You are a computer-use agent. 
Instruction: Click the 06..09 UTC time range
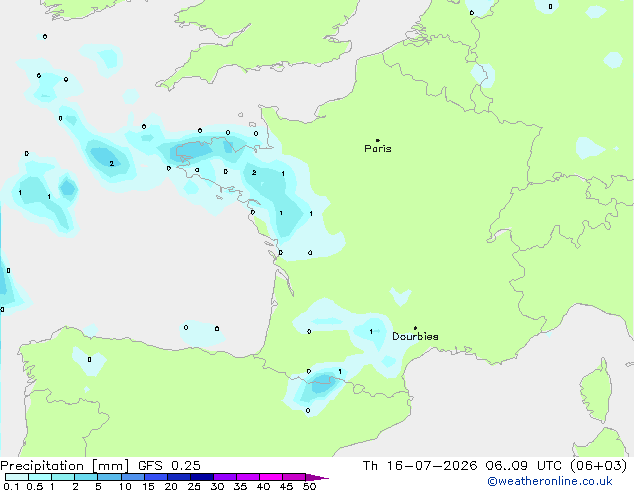[x=524, y=466]
